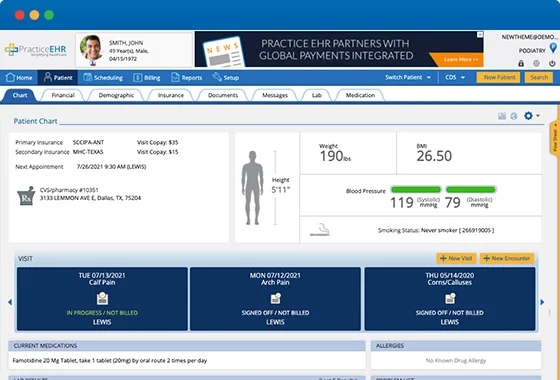Viewport: 560px width, 380px height.
Task: Click the power logout icon
Action: pyautogui.click(x=552, y=64)
